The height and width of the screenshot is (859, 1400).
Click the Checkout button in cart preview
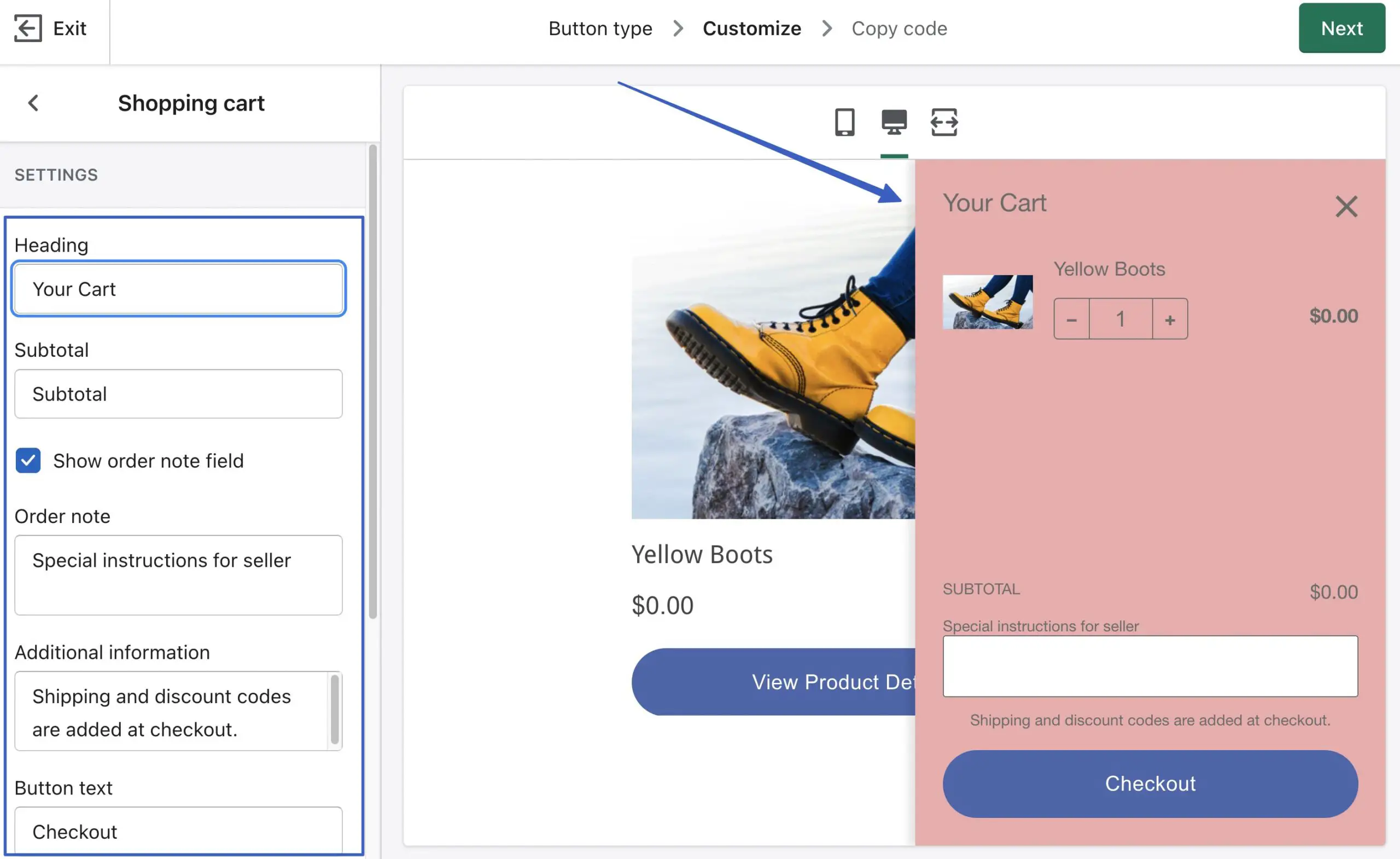pyautogui.click(x=1150, y=783)
